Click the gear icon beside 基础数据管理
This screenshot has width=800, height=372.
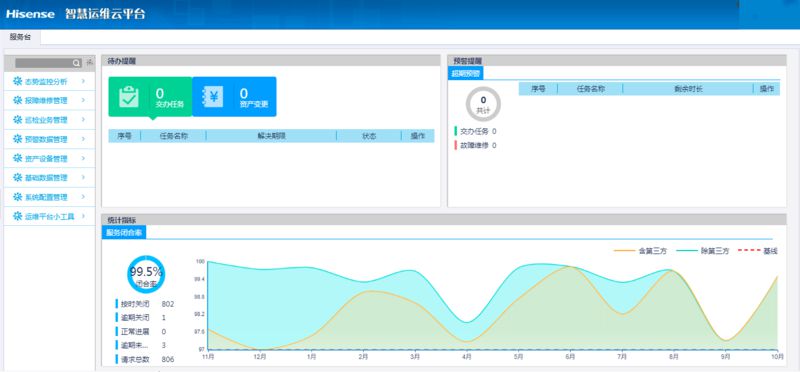tap(18, 178)
